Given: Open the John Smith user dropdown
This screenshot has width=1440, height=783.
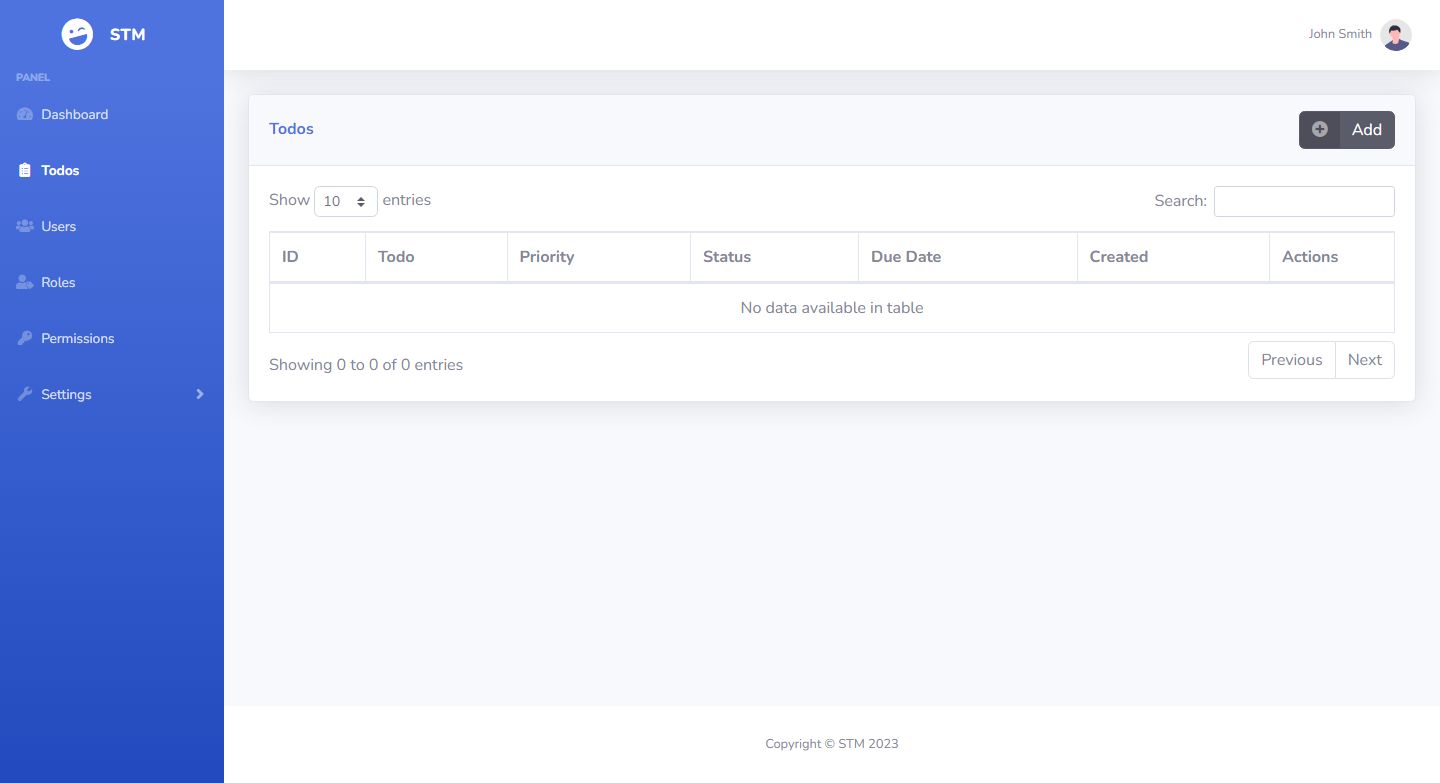Looking at the screenshot, I should (1340, 34).
